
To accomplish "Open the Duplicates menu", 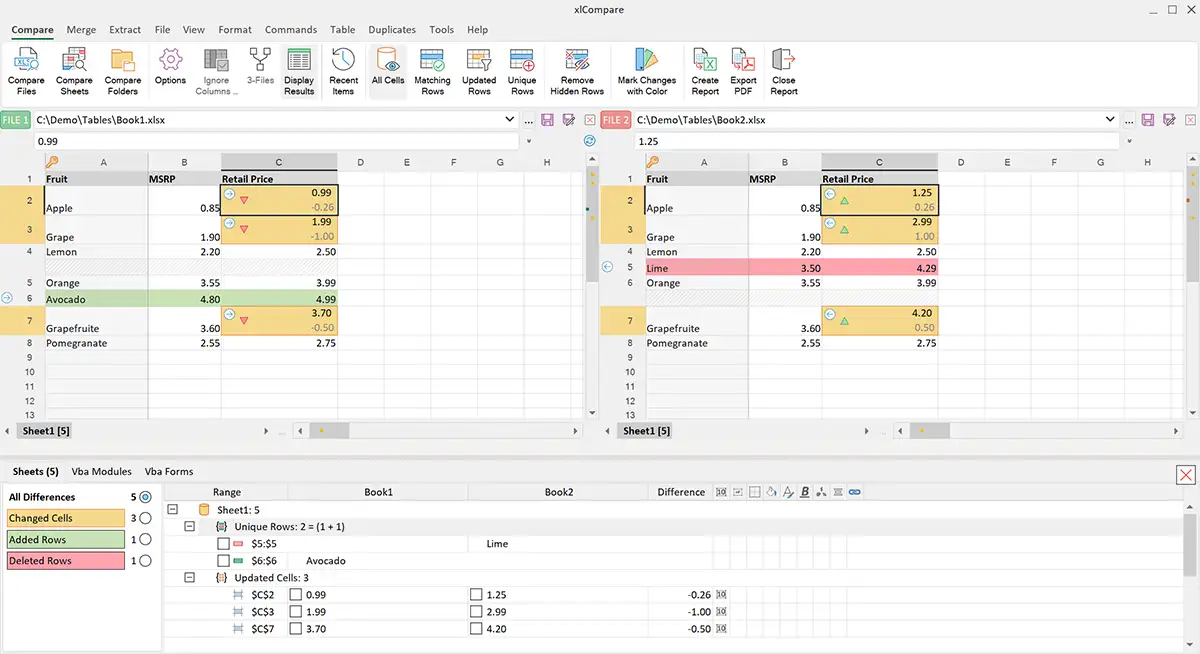I will (x=391, y=29).
